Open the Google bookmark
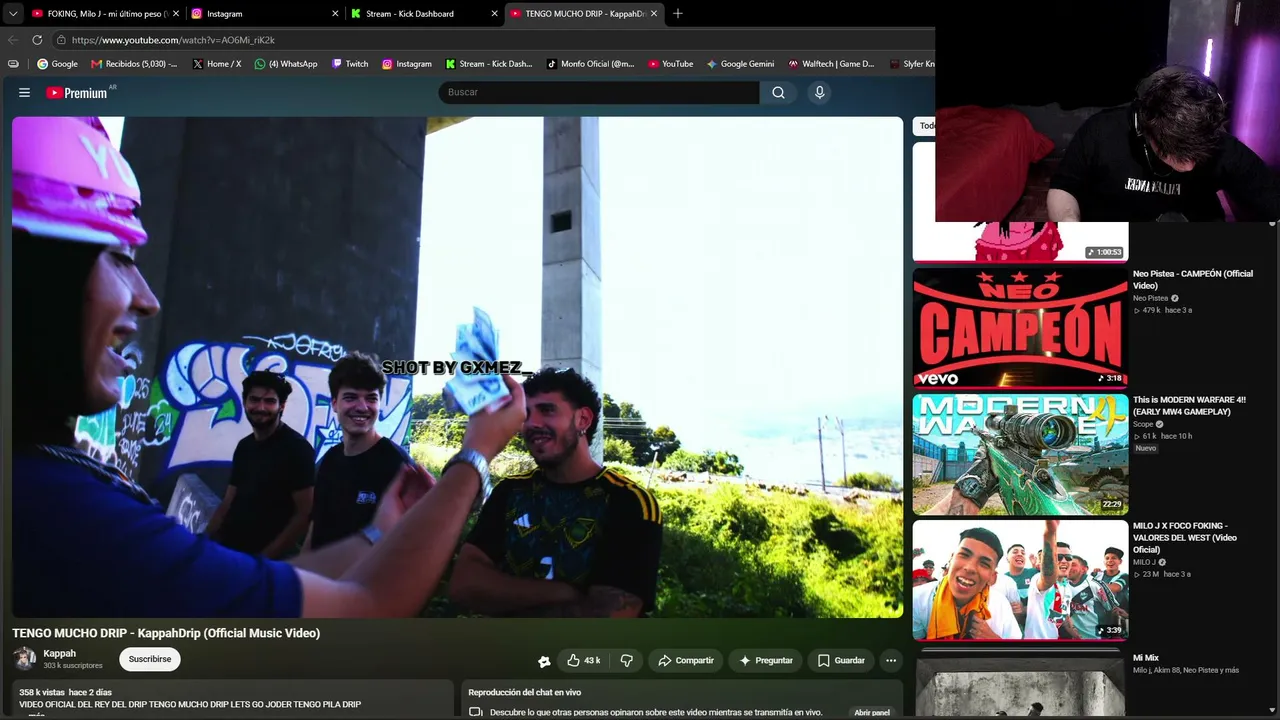This screenshot has width=1280, height=720. [x=57, y=64]
